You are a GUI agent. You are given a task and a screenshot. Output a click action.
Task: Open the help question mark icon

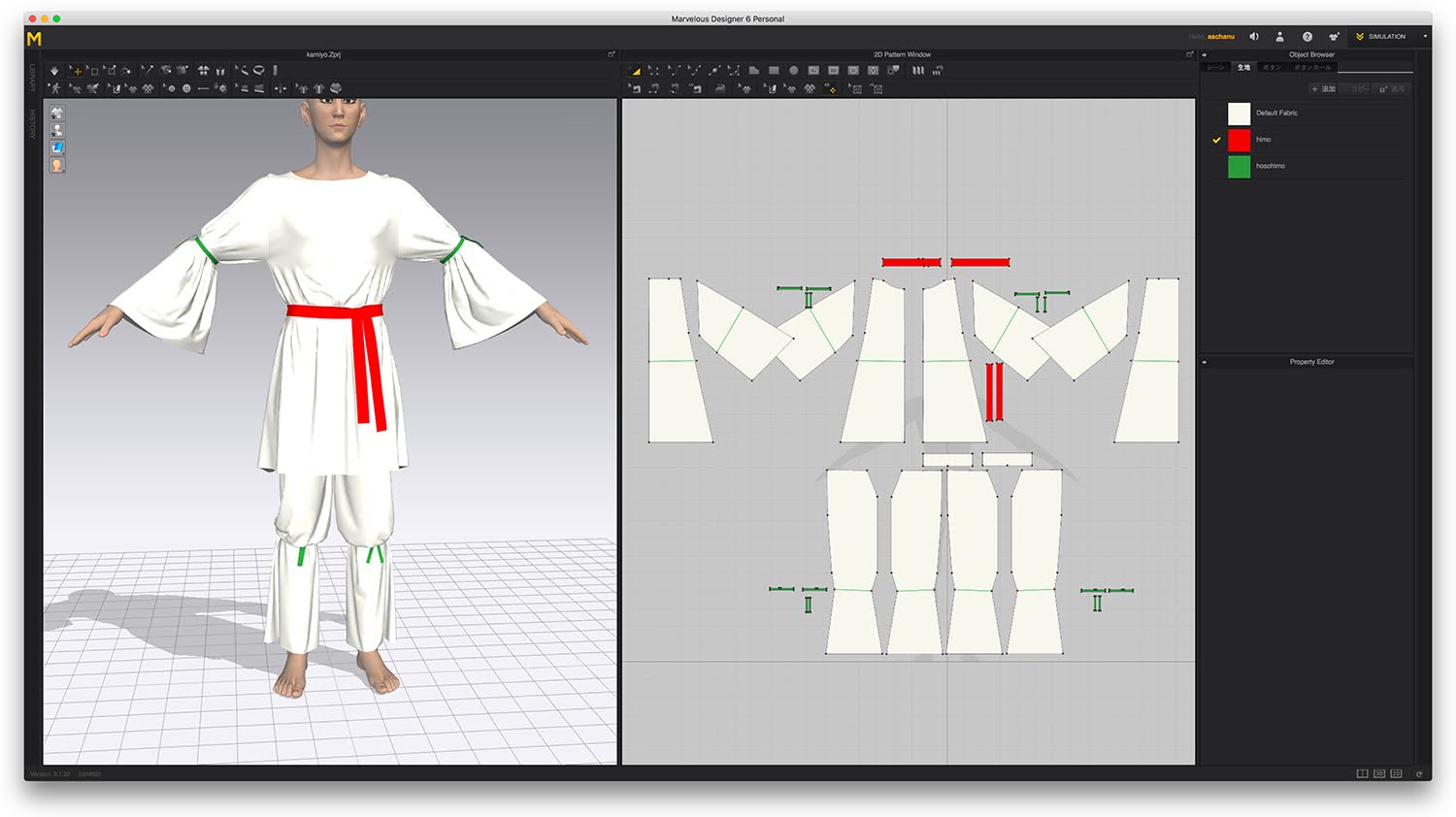pyautogui.click(x=1307, y=37)
